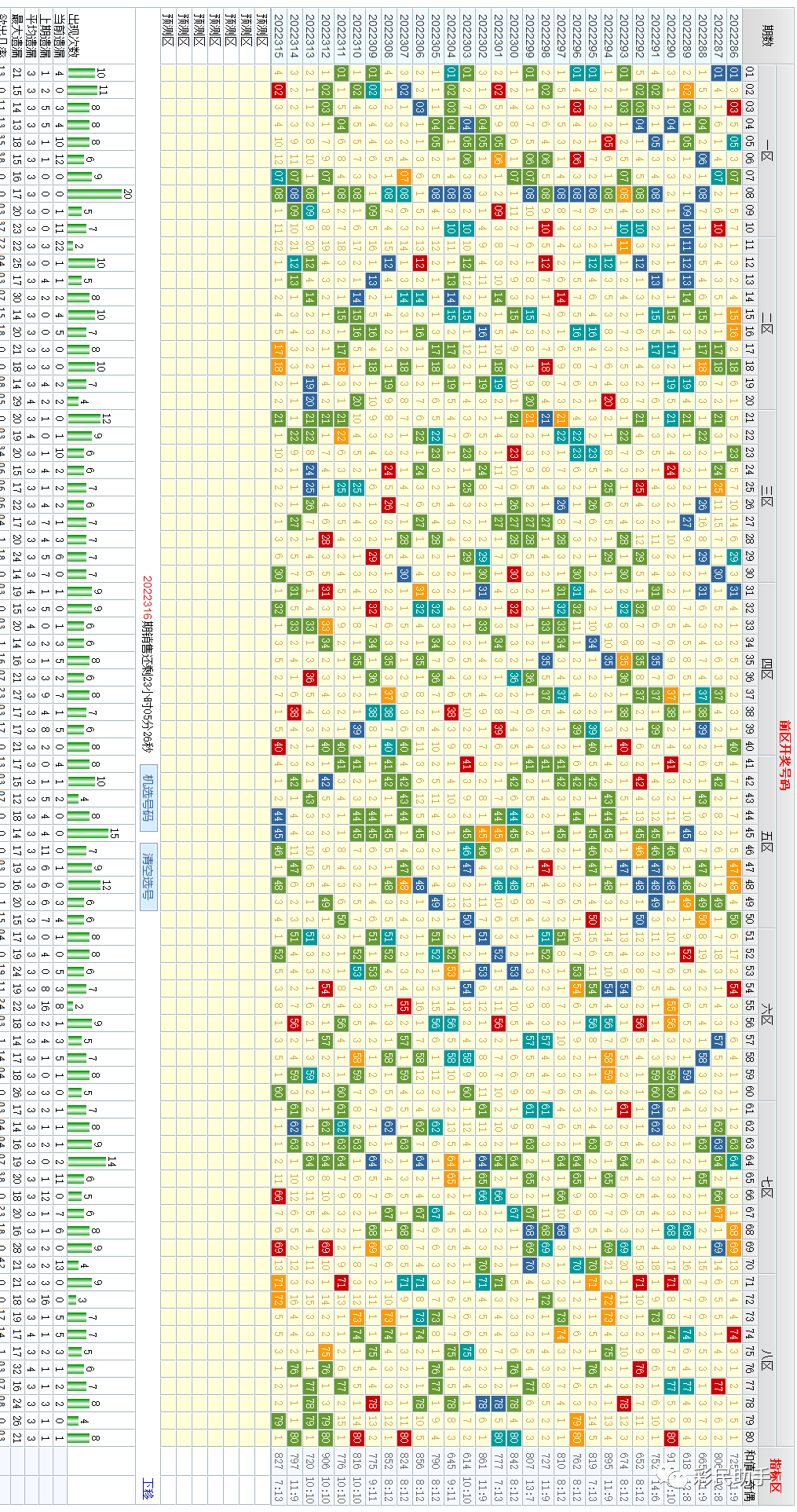Click the 当前遗漏 statistics row label
The width and height of the screenshot is (797, 1512).
click(x=60, y=35)
